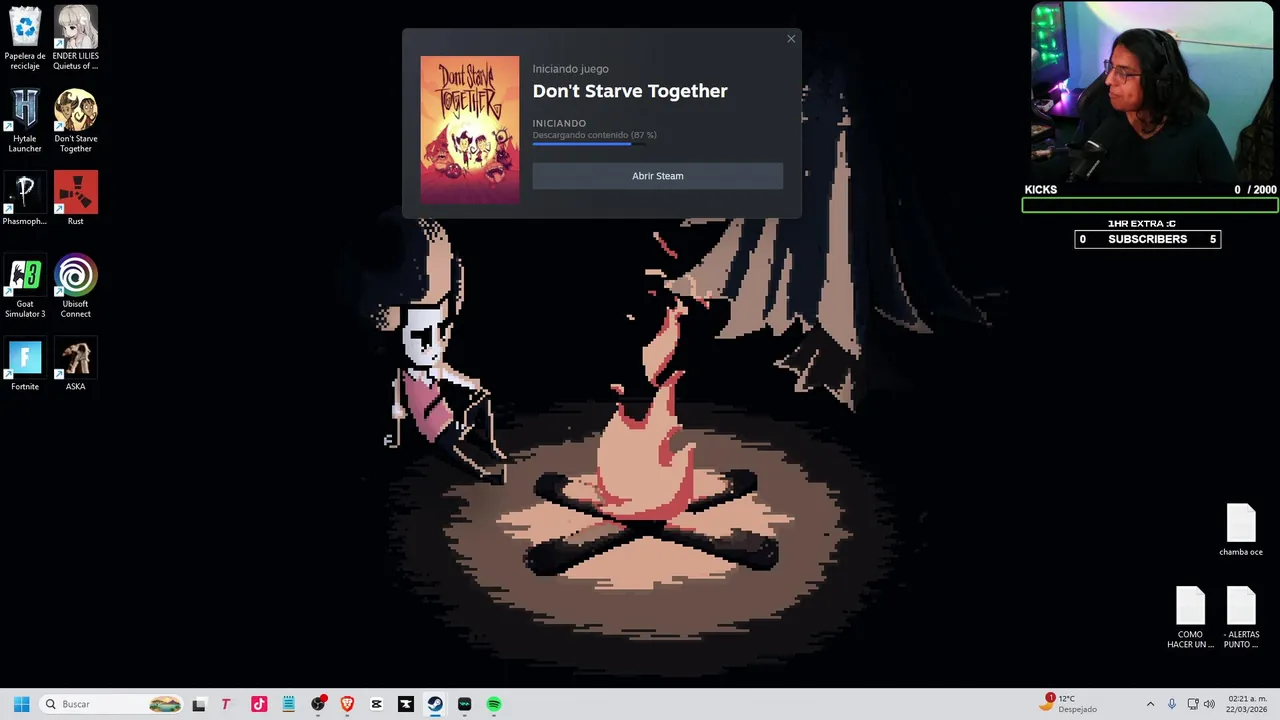This screenshot has height=720, width=1280.
Task: Click the download progress bar in the Steam dialog
Action: (x=589, y=144)
